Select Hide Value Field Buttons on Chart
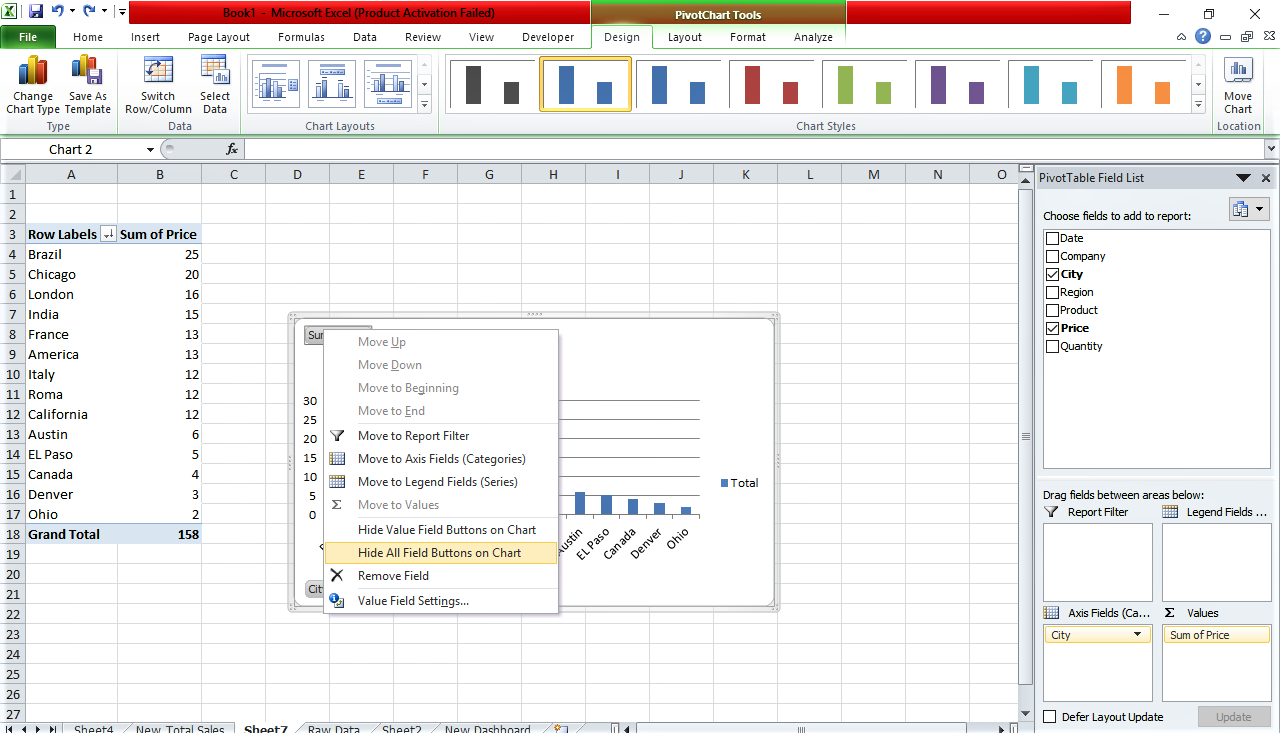Screen dimensions: 1280x733 441,530
